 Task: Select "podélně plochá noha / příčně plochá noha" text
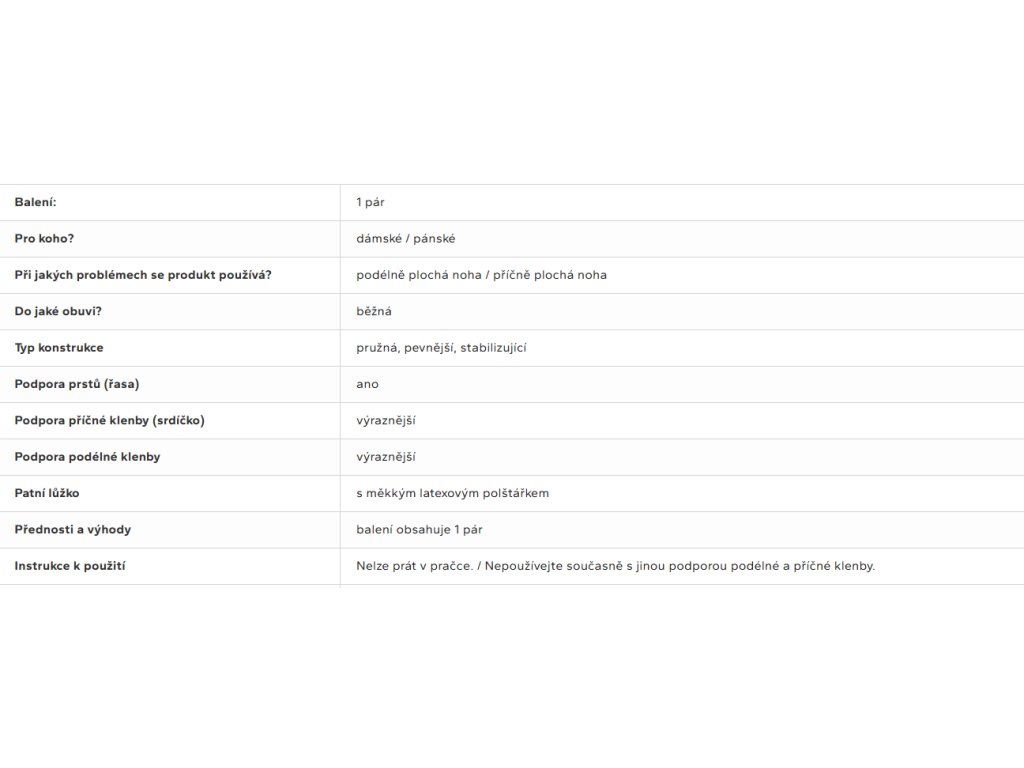point(481,275)
